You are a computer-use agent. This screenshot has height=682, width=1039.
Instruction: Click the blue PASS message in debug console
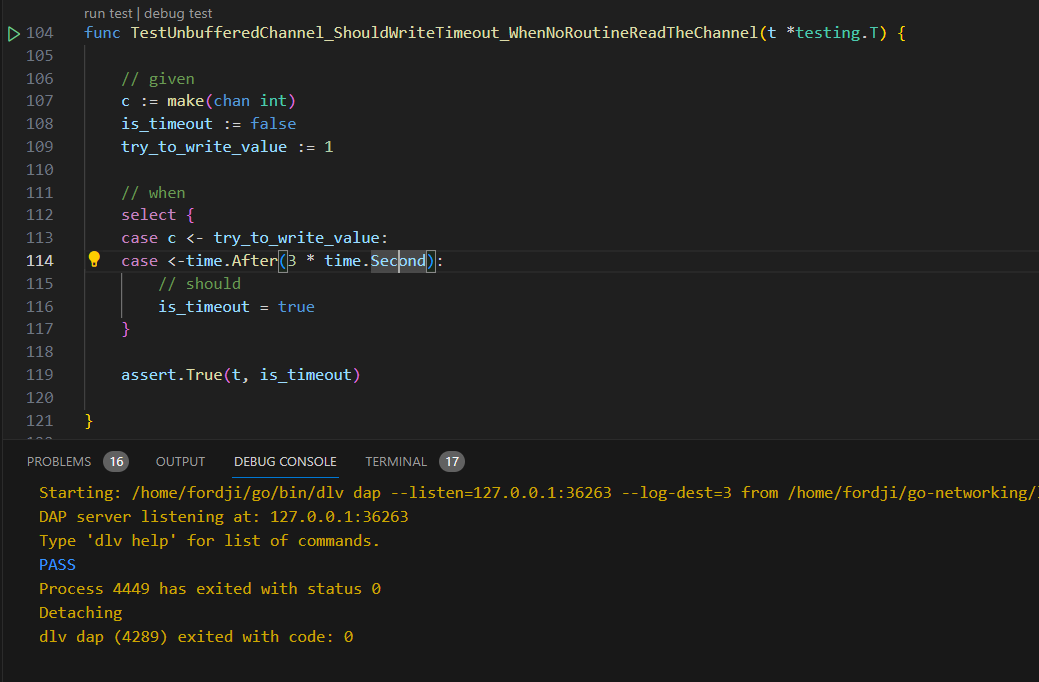point(57,565)
